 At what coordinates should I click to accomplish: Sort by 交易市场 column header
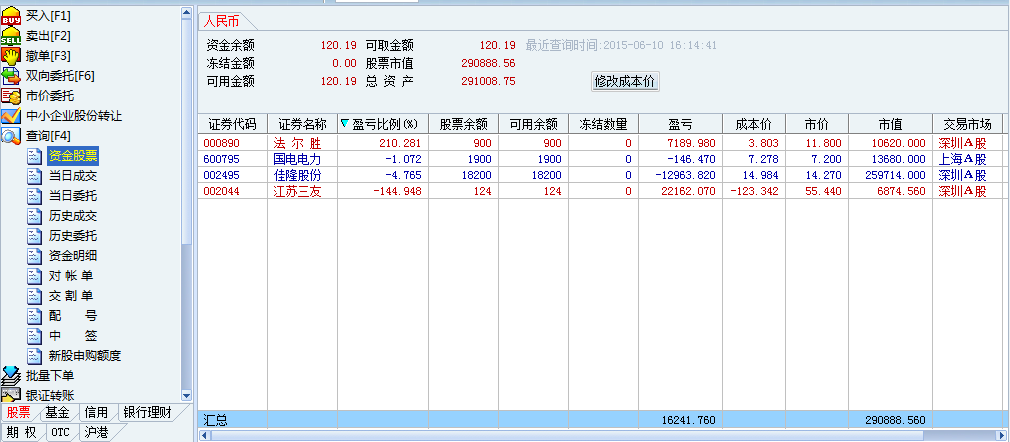pyautogui.click(x=967, y=124)
